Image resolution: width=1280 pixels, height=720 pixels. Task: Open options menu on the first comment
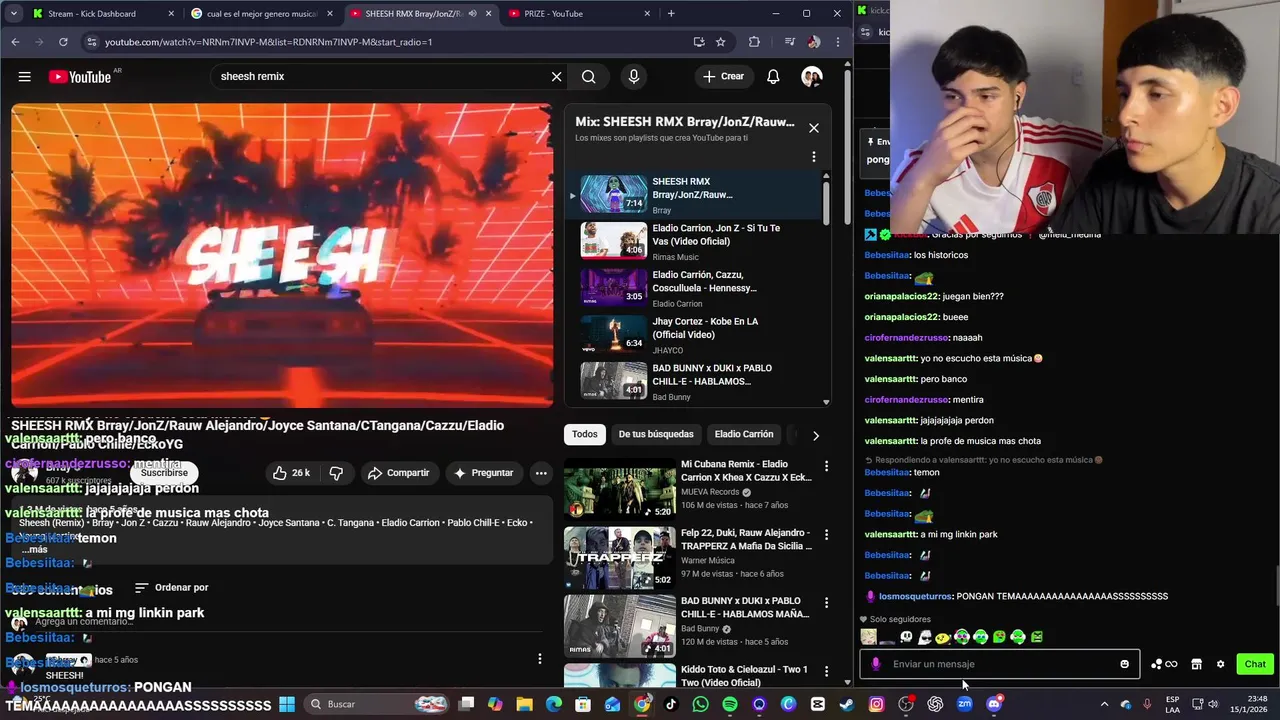tap(539, 658)
